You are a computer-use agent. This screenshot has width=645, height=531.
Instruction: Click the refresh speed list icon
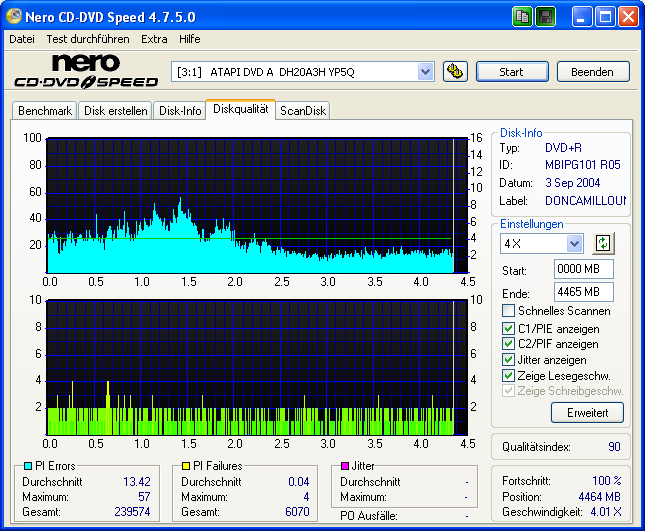603,243
